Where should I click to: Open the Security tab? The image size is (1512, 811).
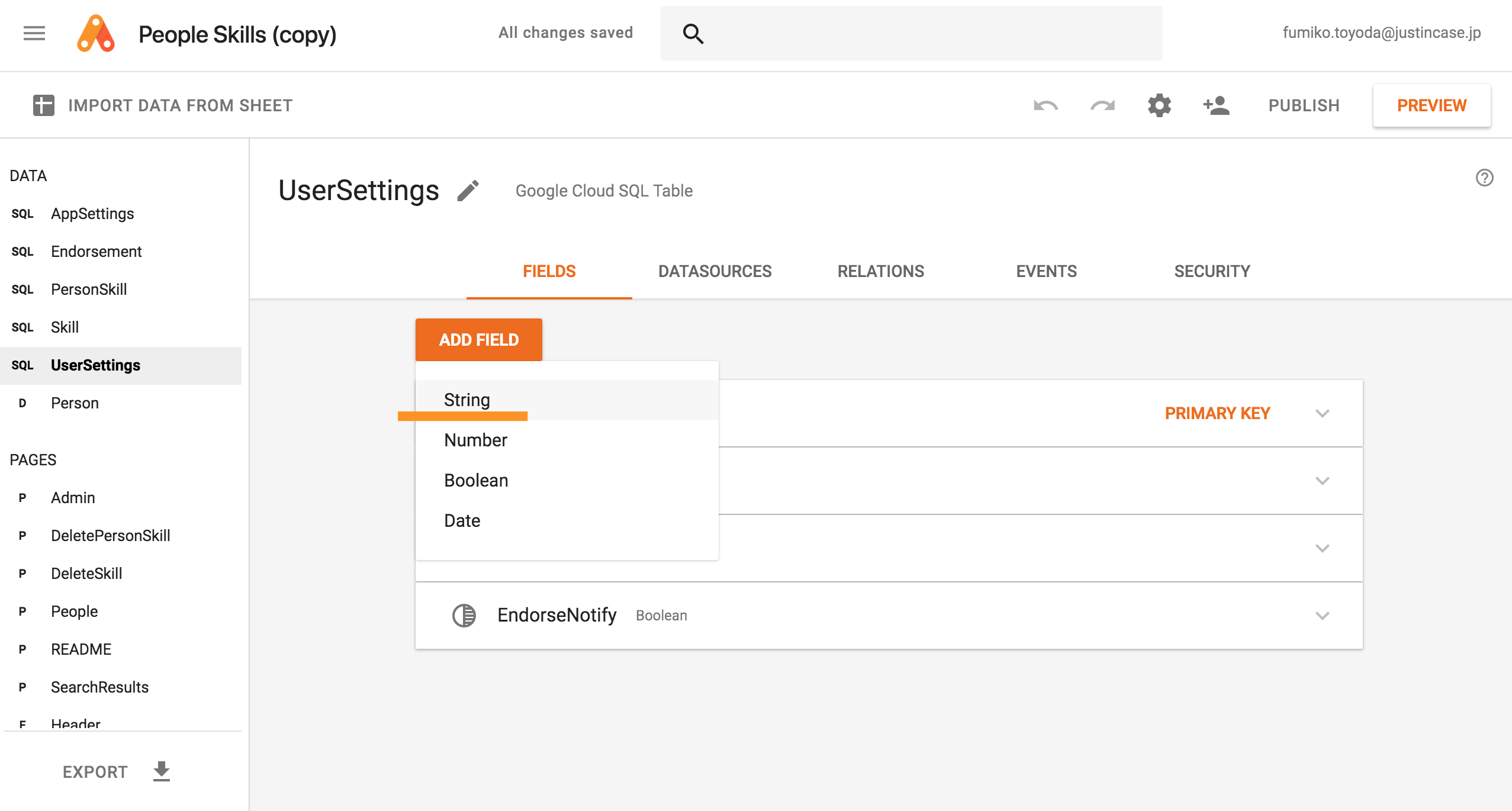tap(1212, 271)
